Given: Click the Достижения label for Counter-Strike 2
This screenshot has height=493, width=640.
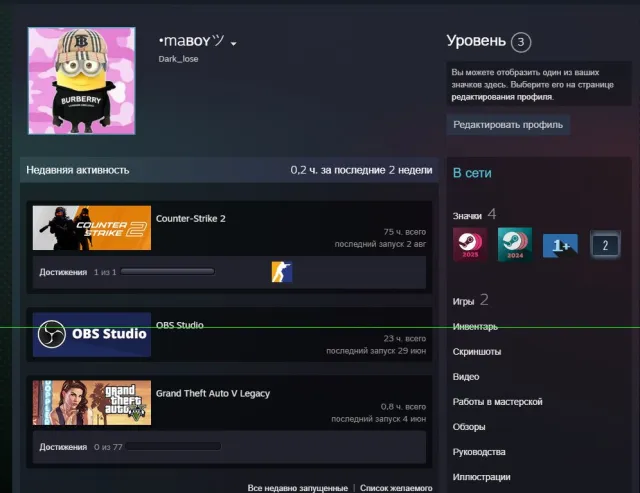Looking at the screenshot, I should click(x=63, y=272).
